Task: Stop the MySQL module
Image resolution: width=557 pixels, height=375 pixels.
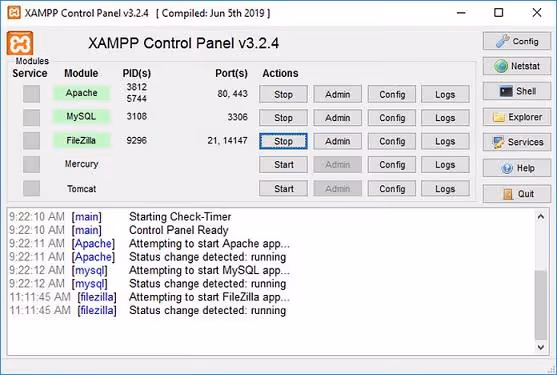Action: tap(283, 118)
